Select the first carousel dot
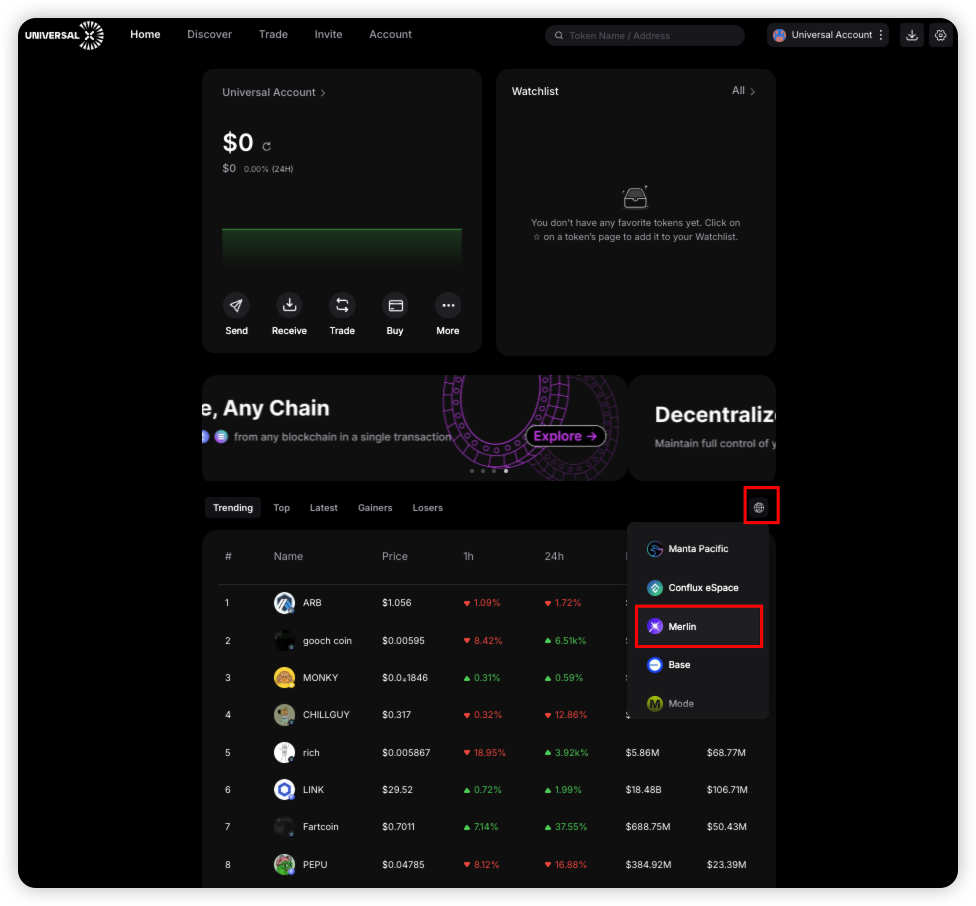 click(x=472, y=471)
